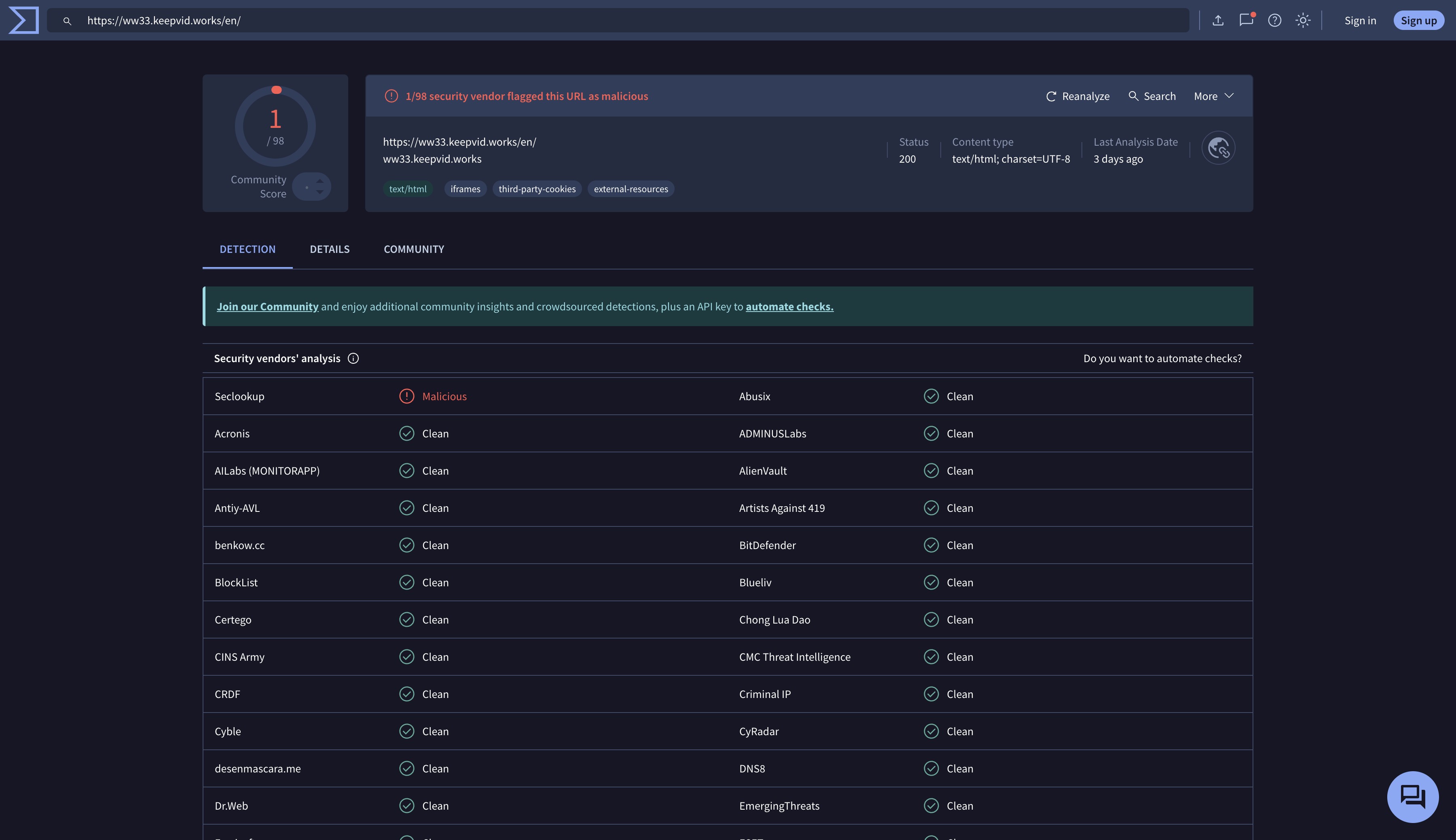Open the Join our Community link
The width and height of the screenshot is (1456, 840).
point(268,306)
